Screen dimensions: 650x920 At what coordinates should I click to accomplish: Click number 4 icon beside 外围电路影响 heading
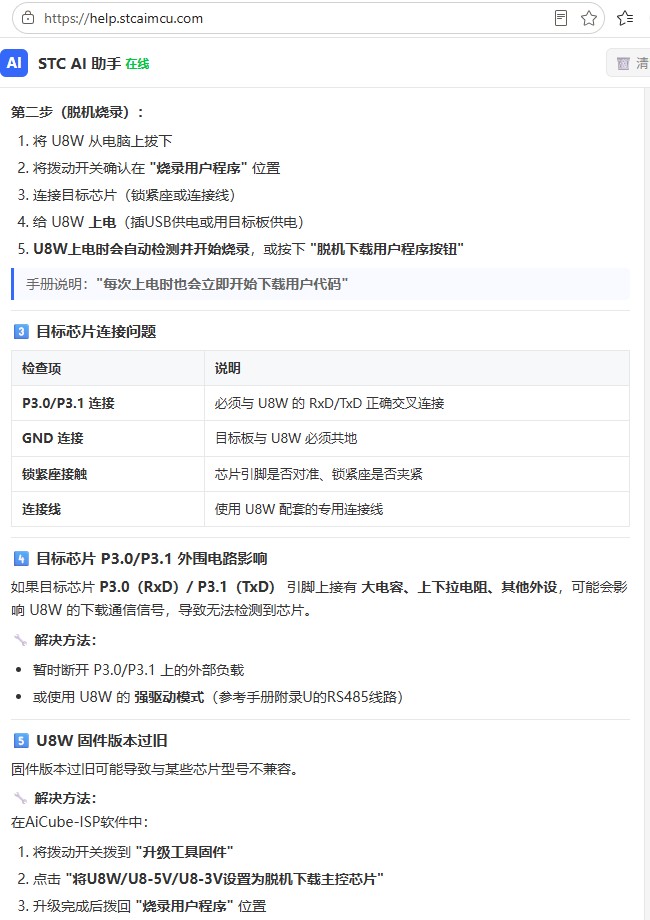pos(21,559)
